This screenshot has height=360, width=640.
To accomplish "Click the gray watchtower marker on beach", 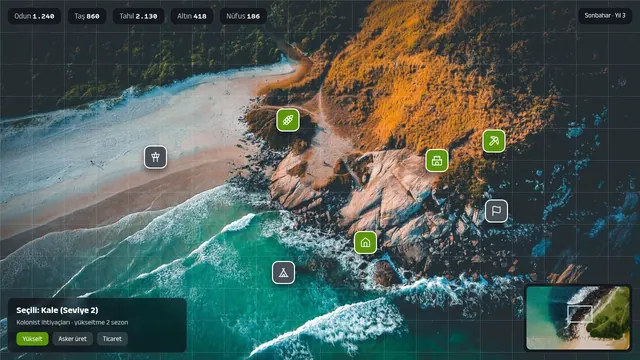I will coord(156,157).
